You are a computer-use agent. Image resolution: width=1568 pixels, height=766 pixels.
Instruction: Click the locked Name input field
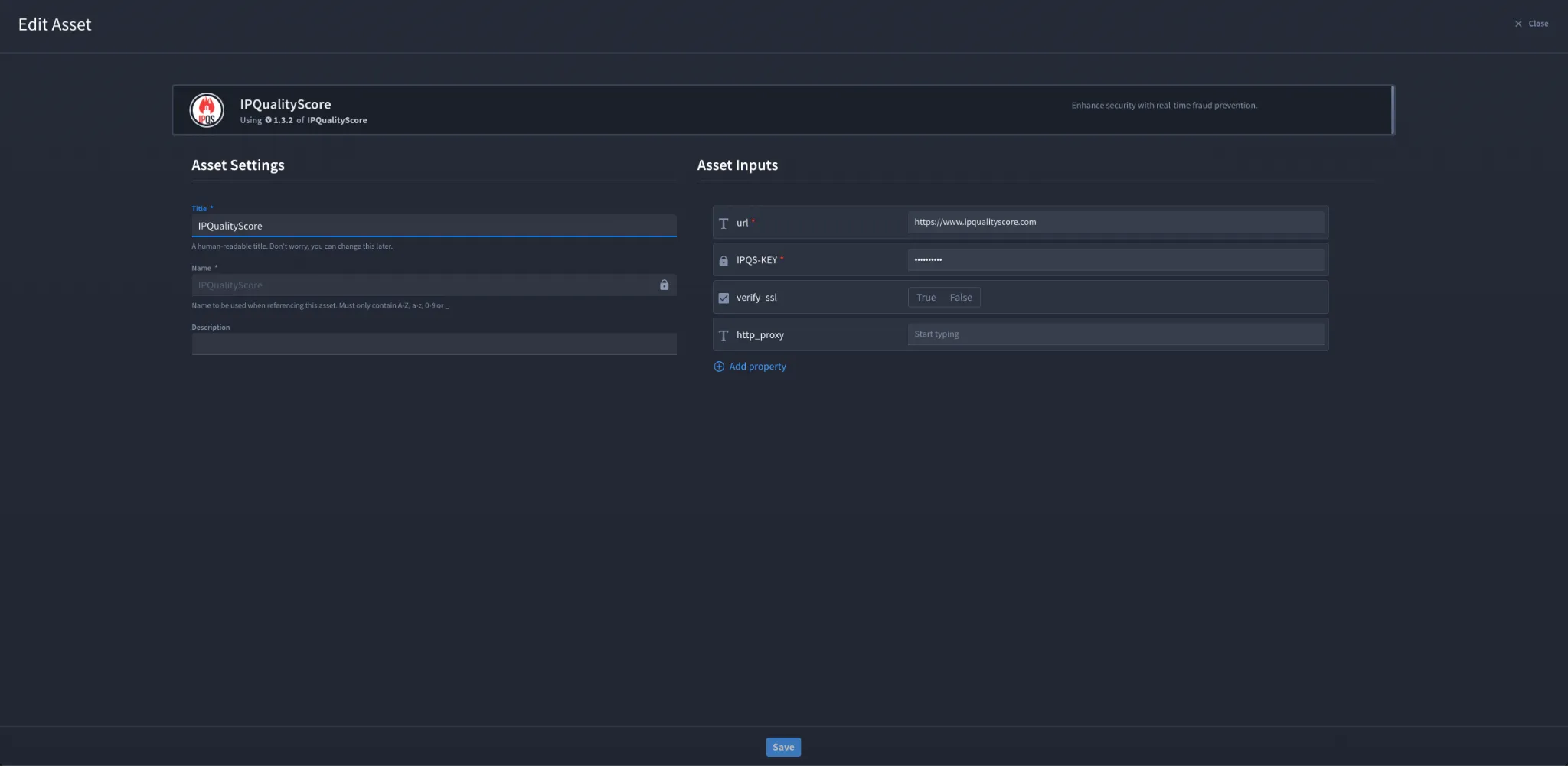[x=433, y=285]
